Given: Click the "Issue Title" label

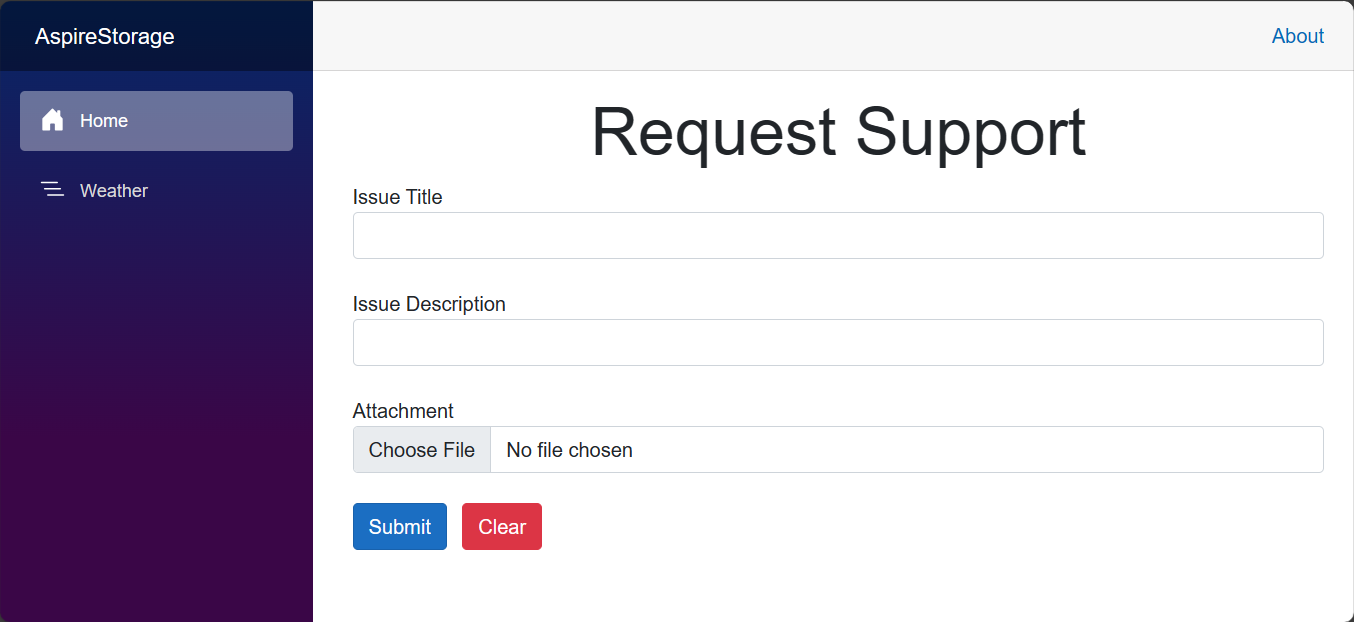Looking at the screenshot, I should [x=397, y=197].
